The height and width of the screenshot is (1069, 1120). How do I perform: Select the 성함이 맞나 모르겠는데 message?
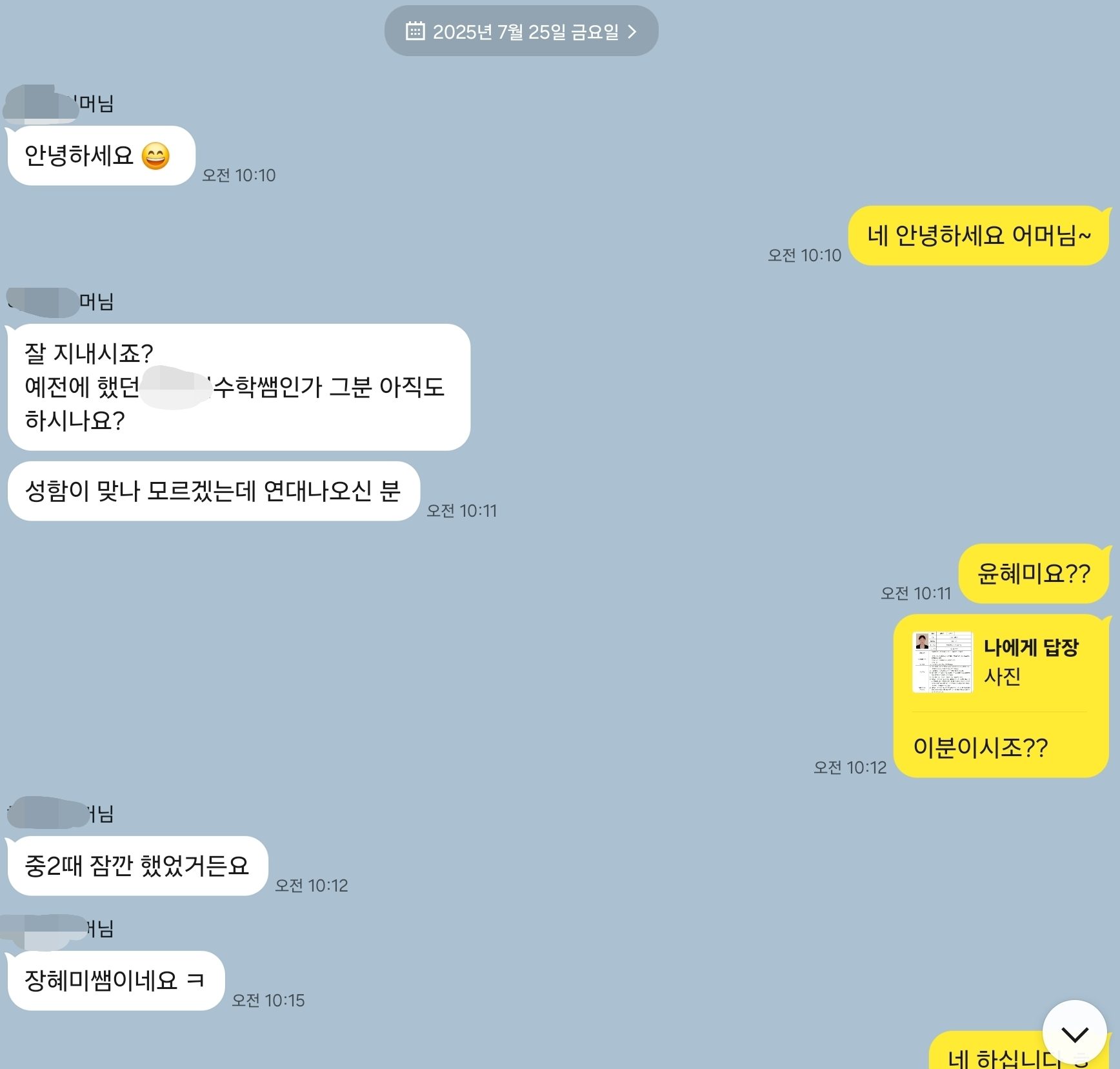[214, 491]
